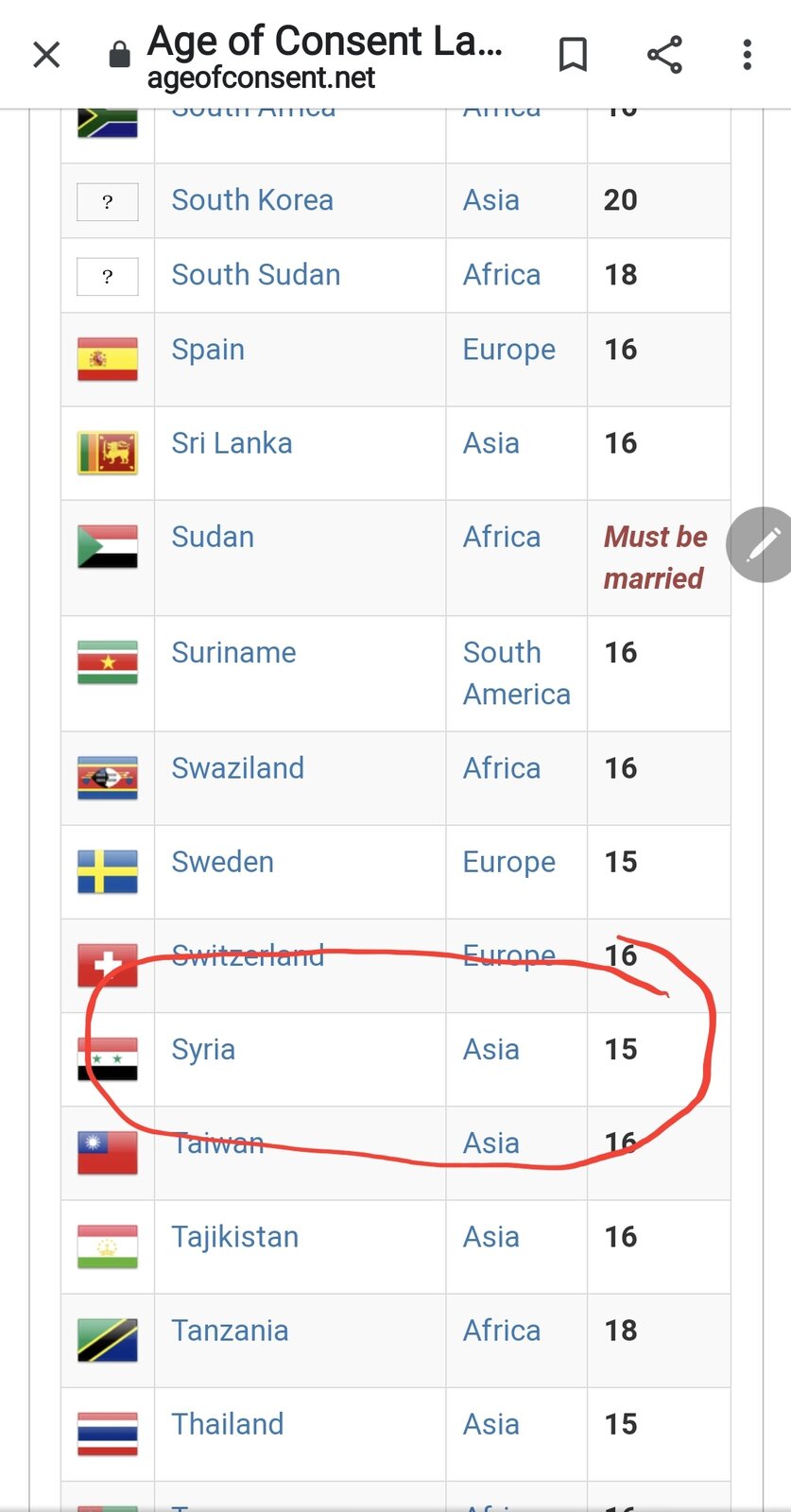Open the Swaziland country link
This screenshot has width=791, height=1512.
[x=237, y=768]
